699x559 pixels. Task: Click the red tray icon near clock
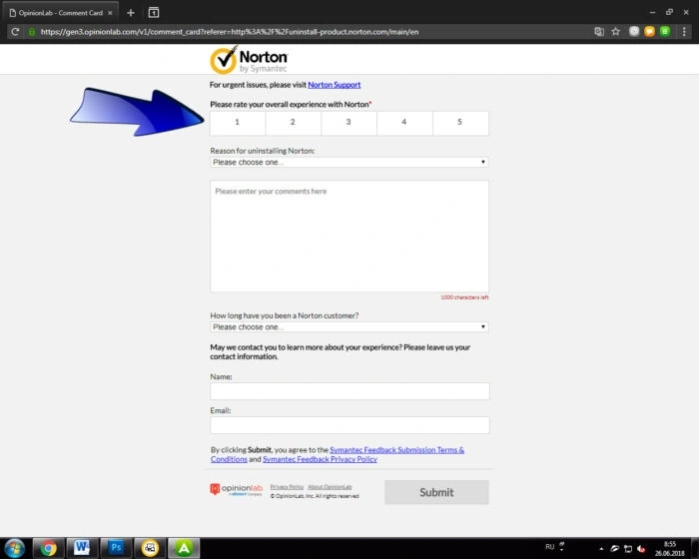641,549
